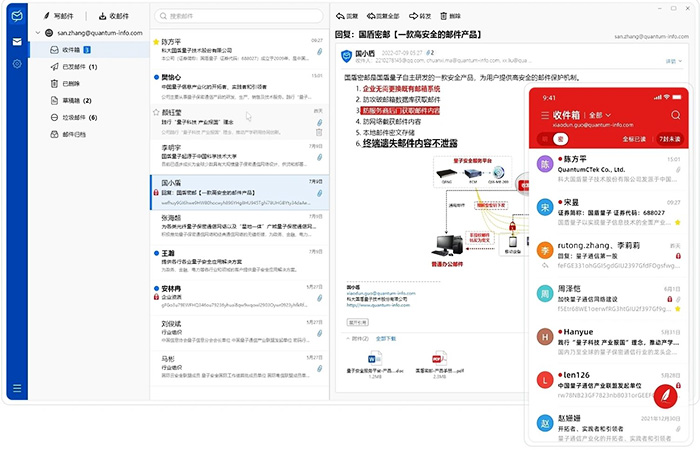
Task: Click 全部下载 download all link
Action: pos(386,338)
